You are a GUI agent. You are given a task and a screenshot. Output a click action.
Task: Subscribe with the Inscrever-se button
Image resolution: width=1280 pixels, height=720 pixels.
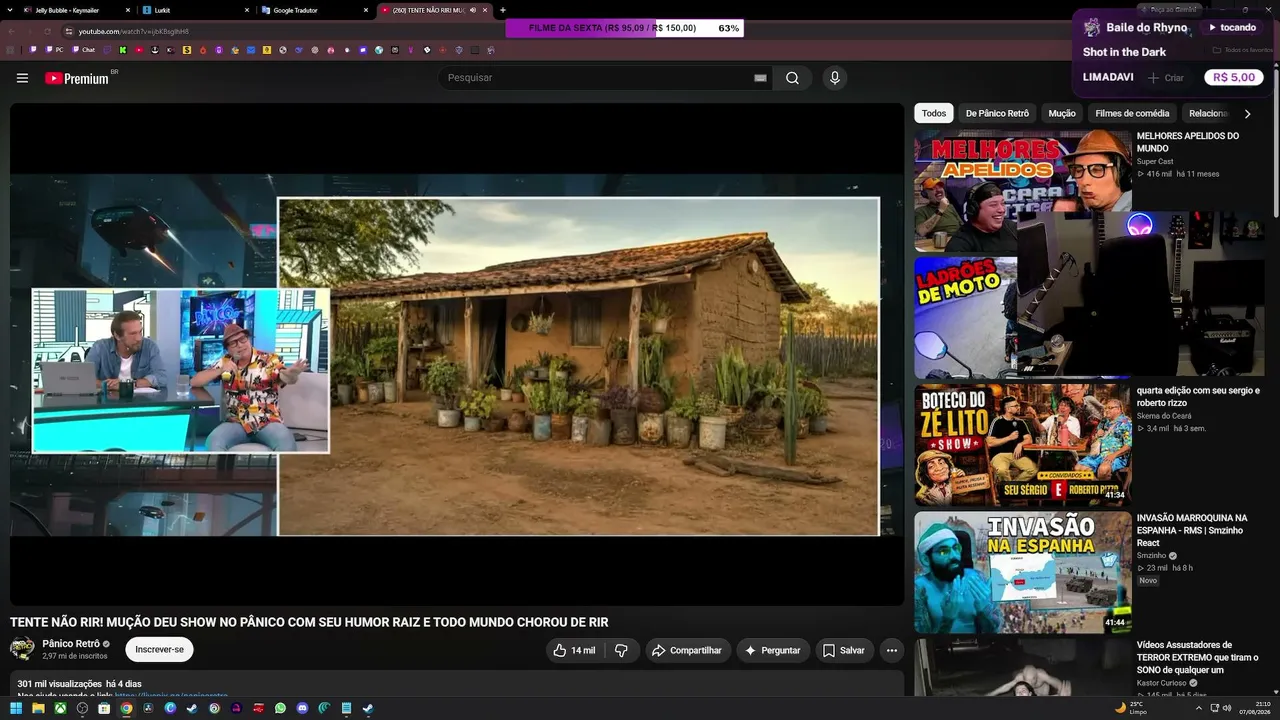pyautogui.click(x=160, y=650)
